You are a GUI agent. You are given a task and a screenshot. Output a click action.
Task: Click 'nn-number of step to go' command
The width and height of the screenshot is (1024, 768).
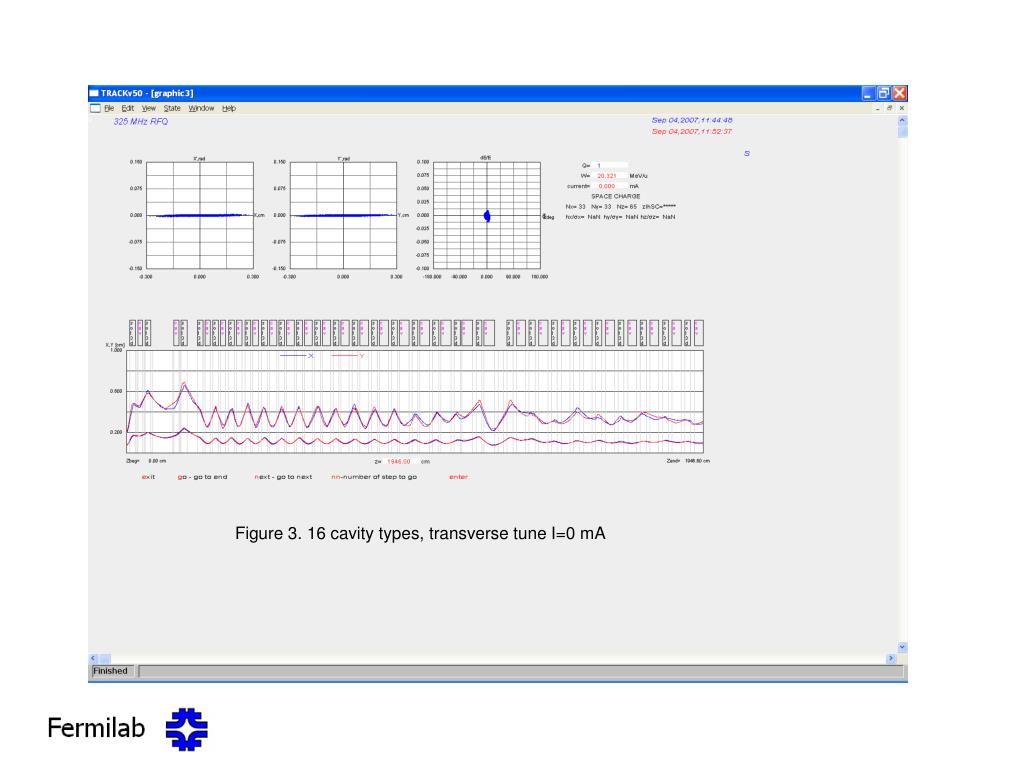tap(374, 477)
